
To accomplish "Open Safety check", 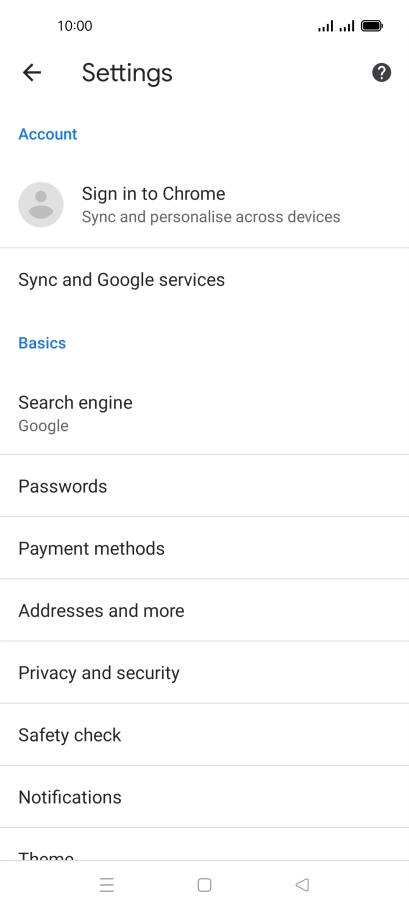I will [x=204, y=734].
